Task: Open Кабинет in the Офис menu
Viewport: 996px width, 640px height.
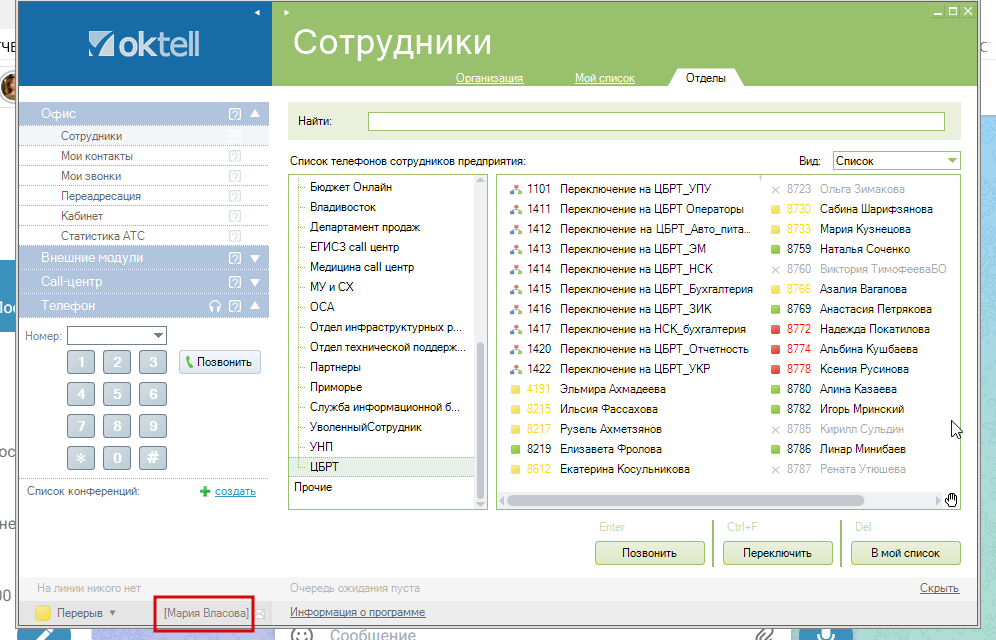Action: point(82,216)
